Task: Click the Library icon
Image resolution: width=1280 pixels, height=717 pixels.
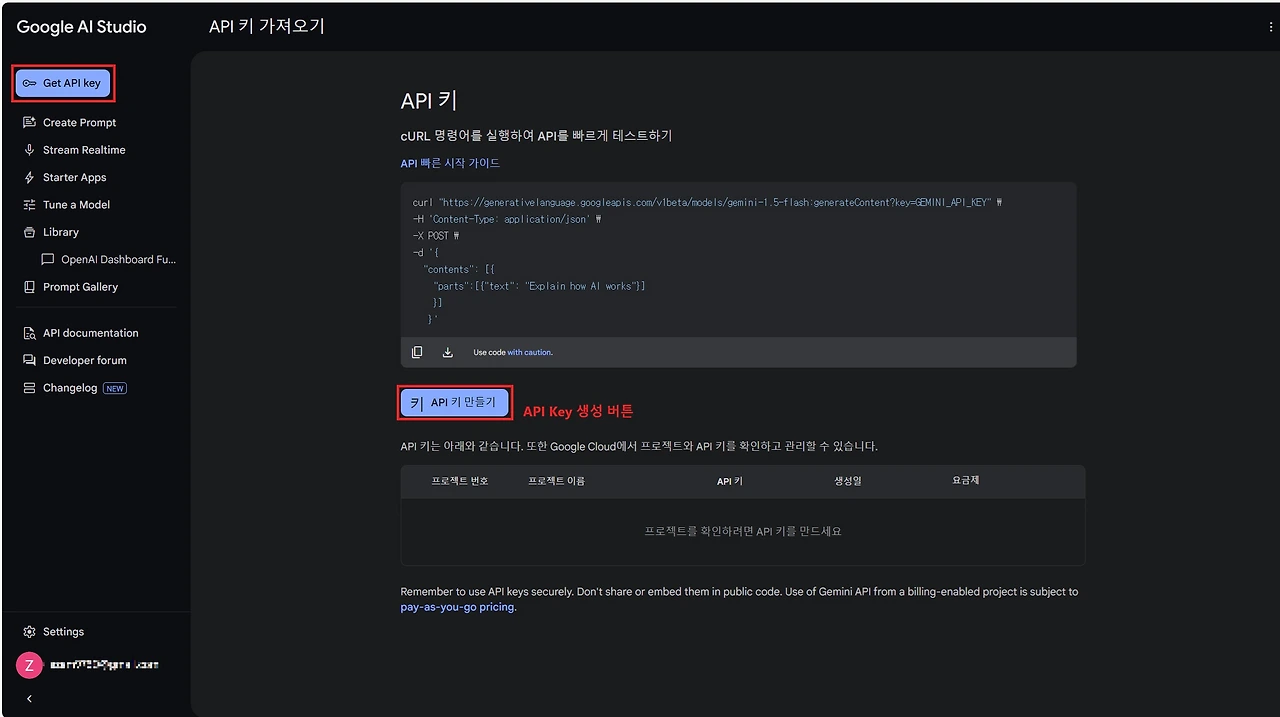Action: [x=29, y=232]
